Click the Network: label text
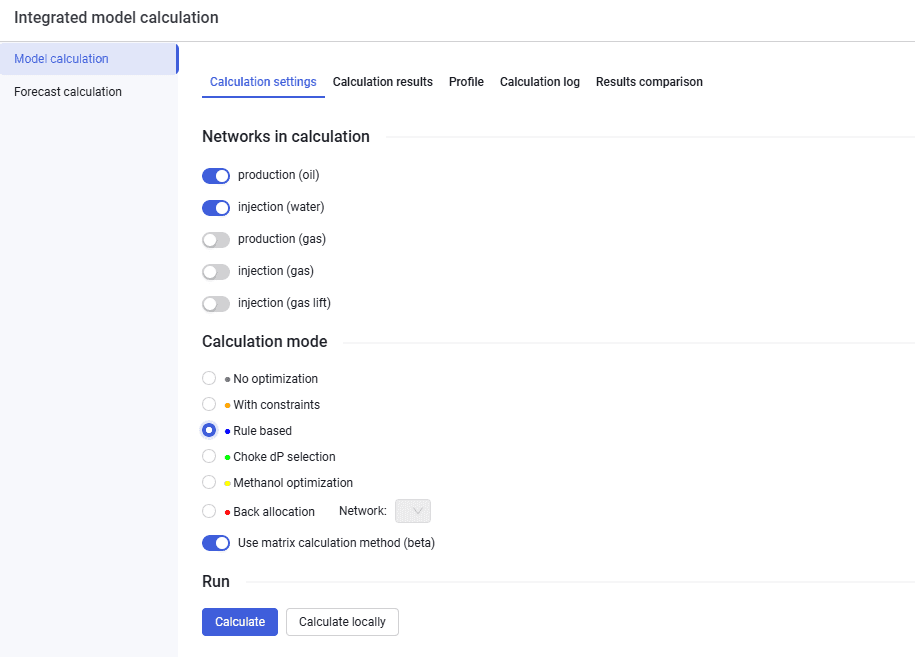 coord(363,511)
